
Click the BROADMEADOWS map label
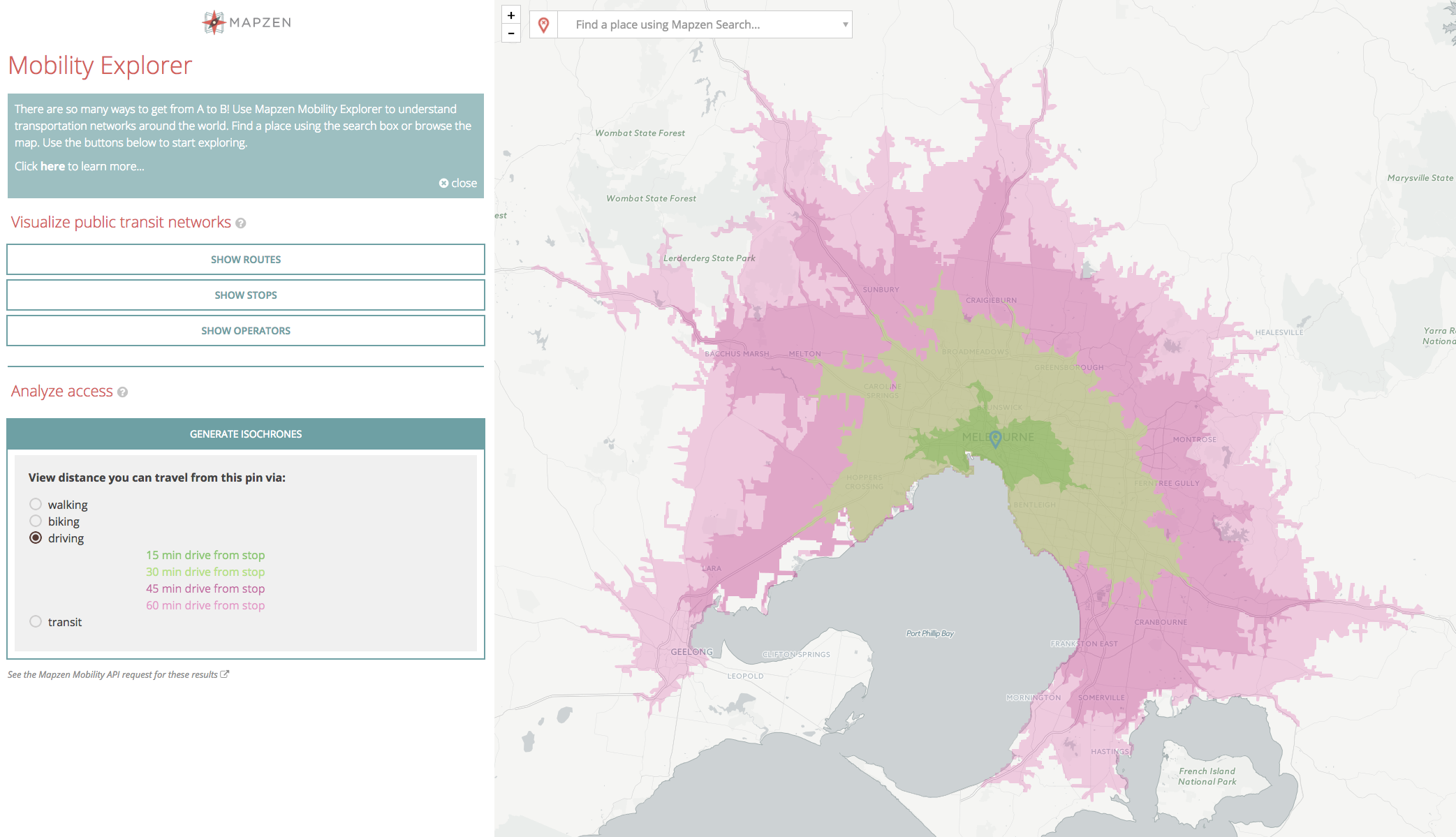pos(975,352)
